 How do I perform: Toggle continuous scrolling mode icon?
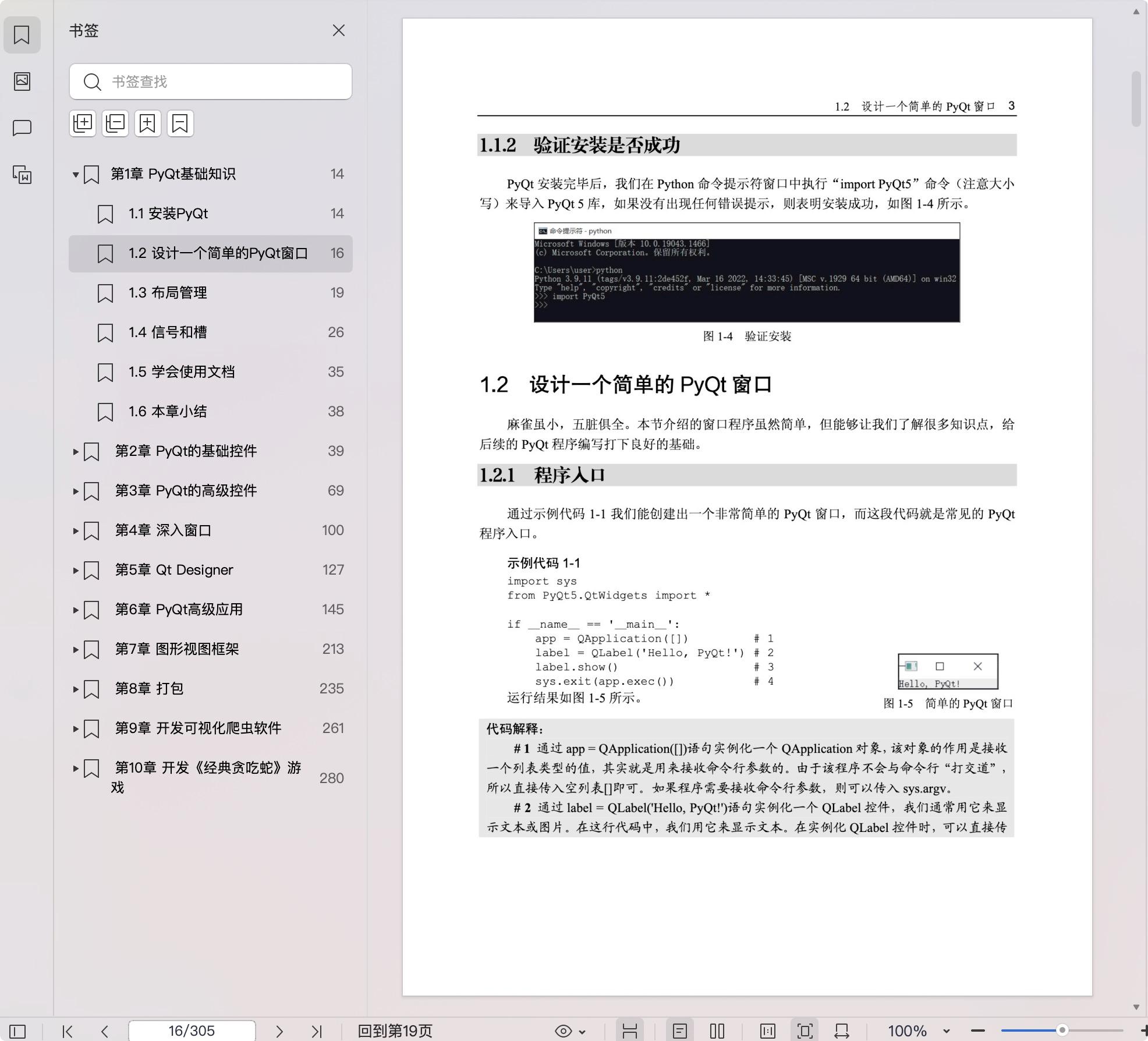click(x=629, y=1031)
